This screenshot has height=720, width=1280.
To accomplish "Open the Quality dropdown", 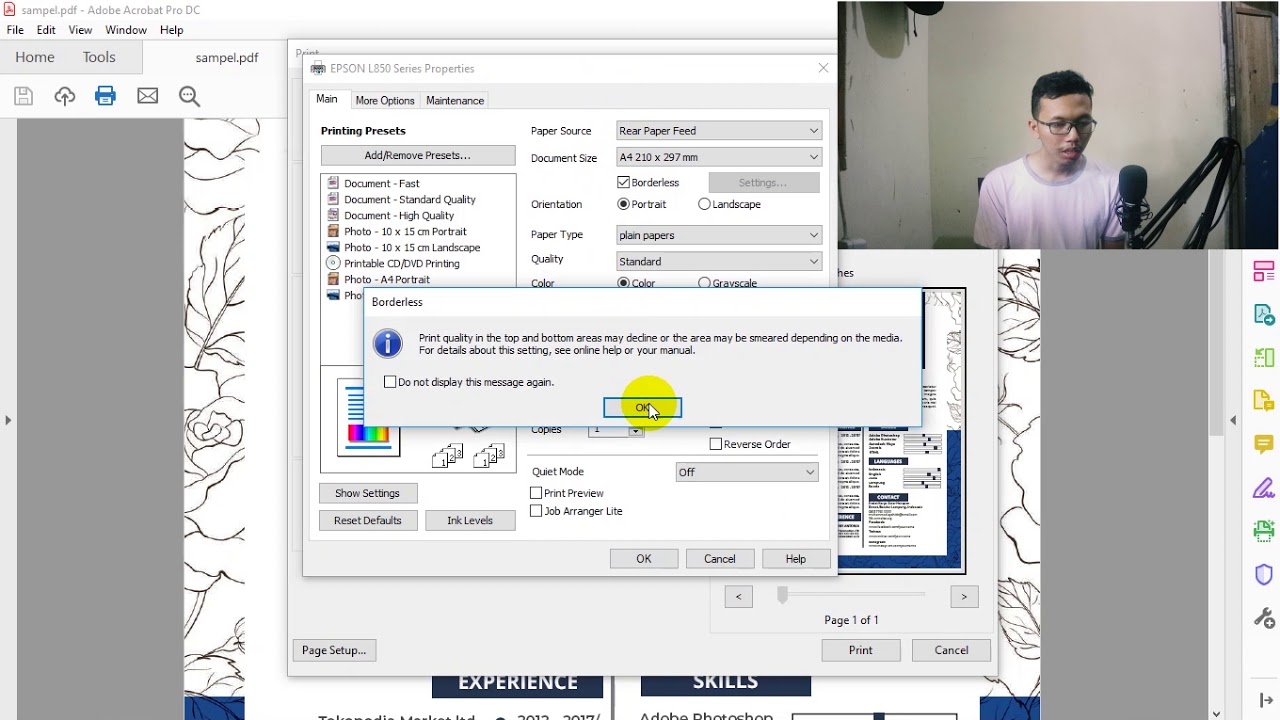I will click(718, 261).
